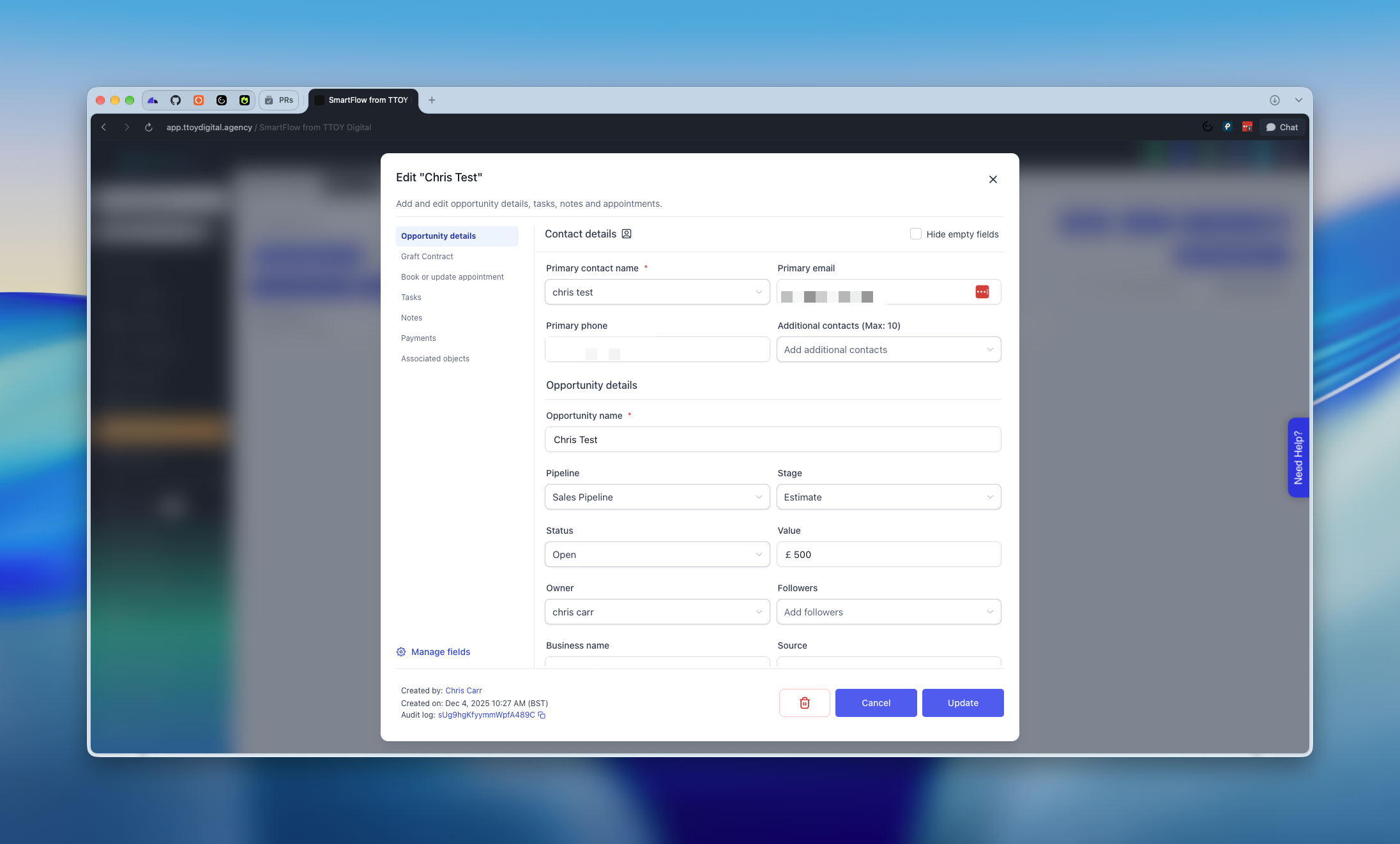This screenshot has height=844, width=1400.
Task: Copy the audit log ID icon
Action: point(542,715)
